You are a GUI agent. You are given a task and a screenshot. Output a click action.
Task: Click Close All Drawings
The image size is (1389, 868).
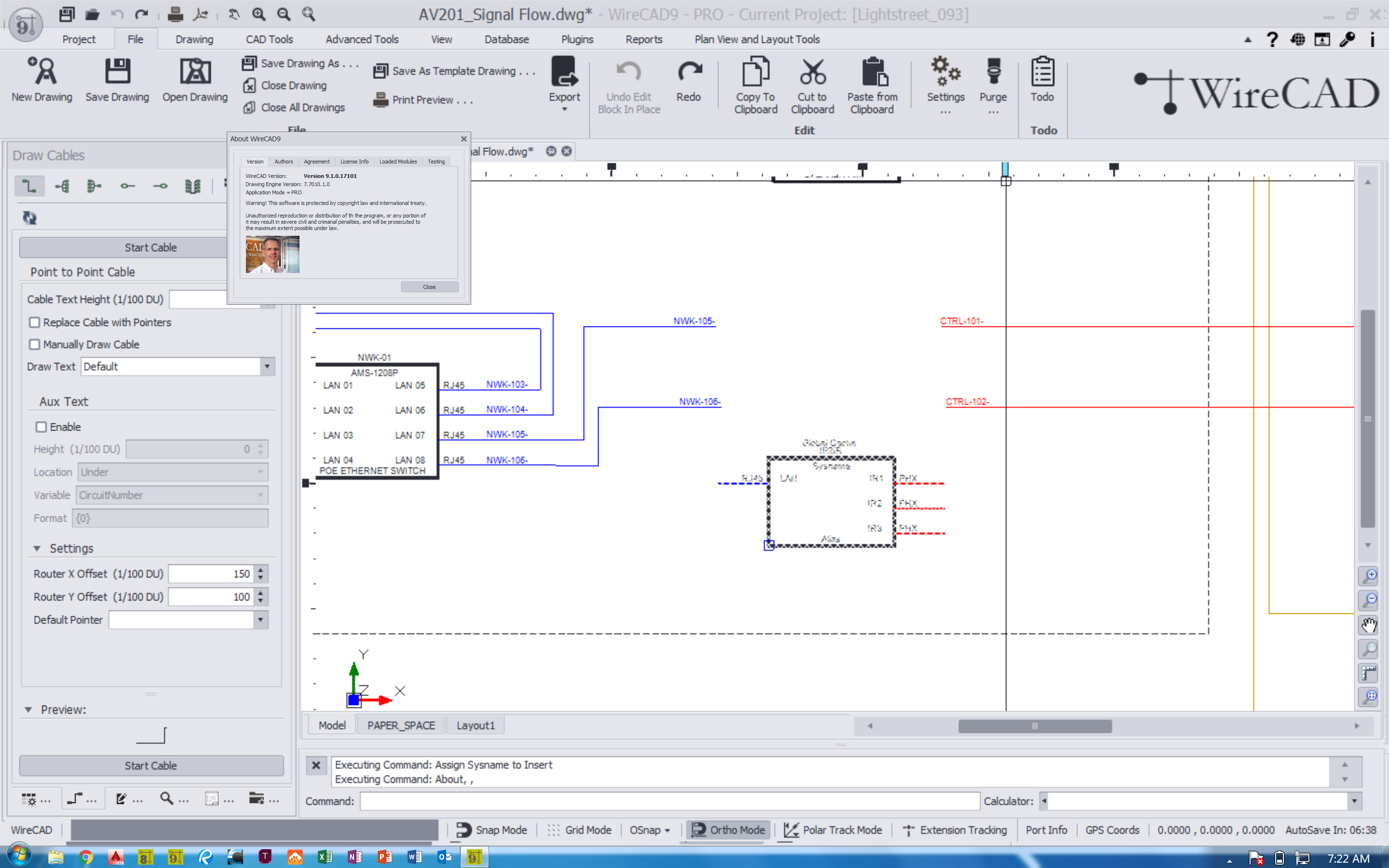tap(294, 108)
